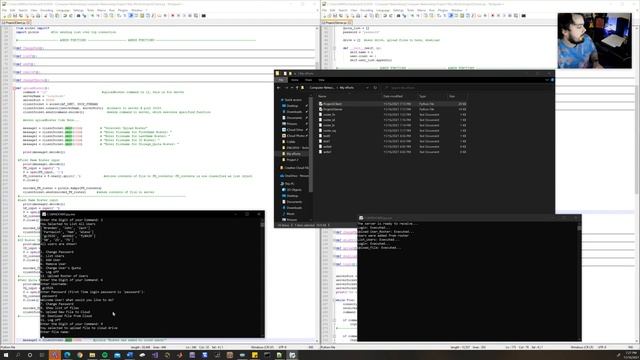640x360 pixels.
Task: Click Open file icon in left Notepad++ toolbar
Action: pos(9,16)
